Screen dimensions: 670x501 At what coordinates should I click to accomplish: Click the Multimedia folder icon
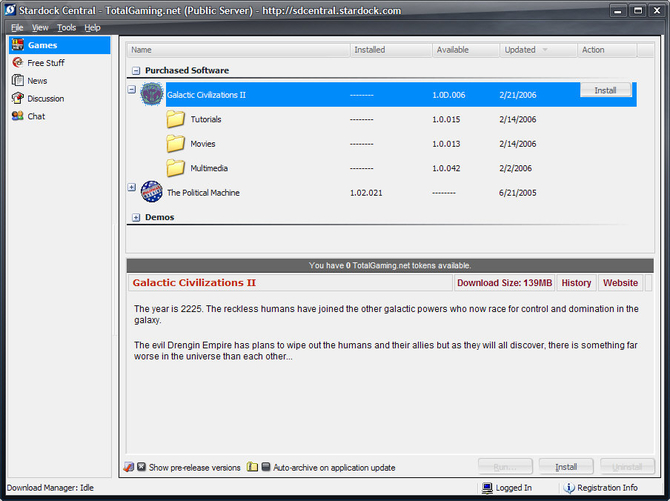pos(175,168)
